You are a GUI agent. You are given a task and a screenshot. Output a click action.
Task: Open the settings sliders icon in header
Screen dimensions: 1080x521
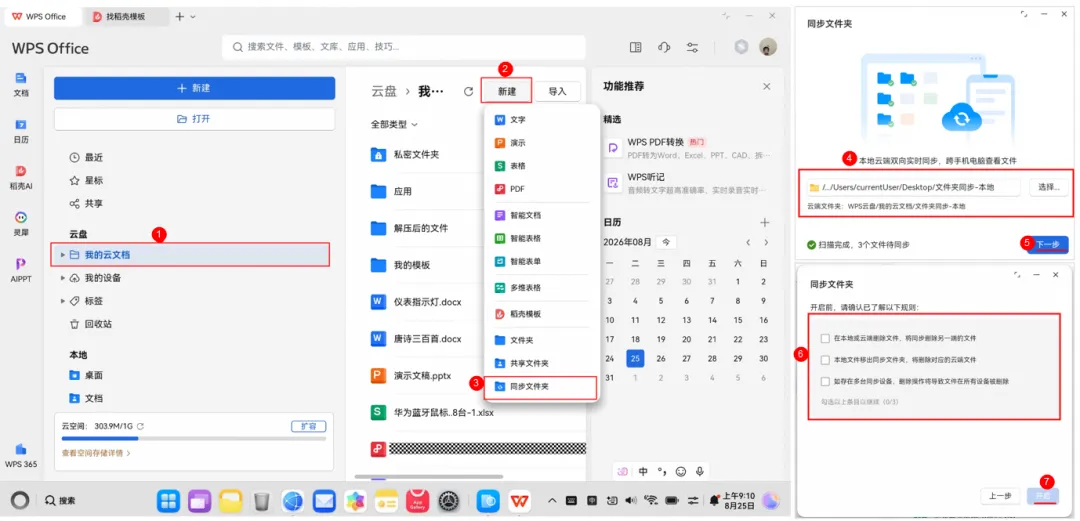692,48
